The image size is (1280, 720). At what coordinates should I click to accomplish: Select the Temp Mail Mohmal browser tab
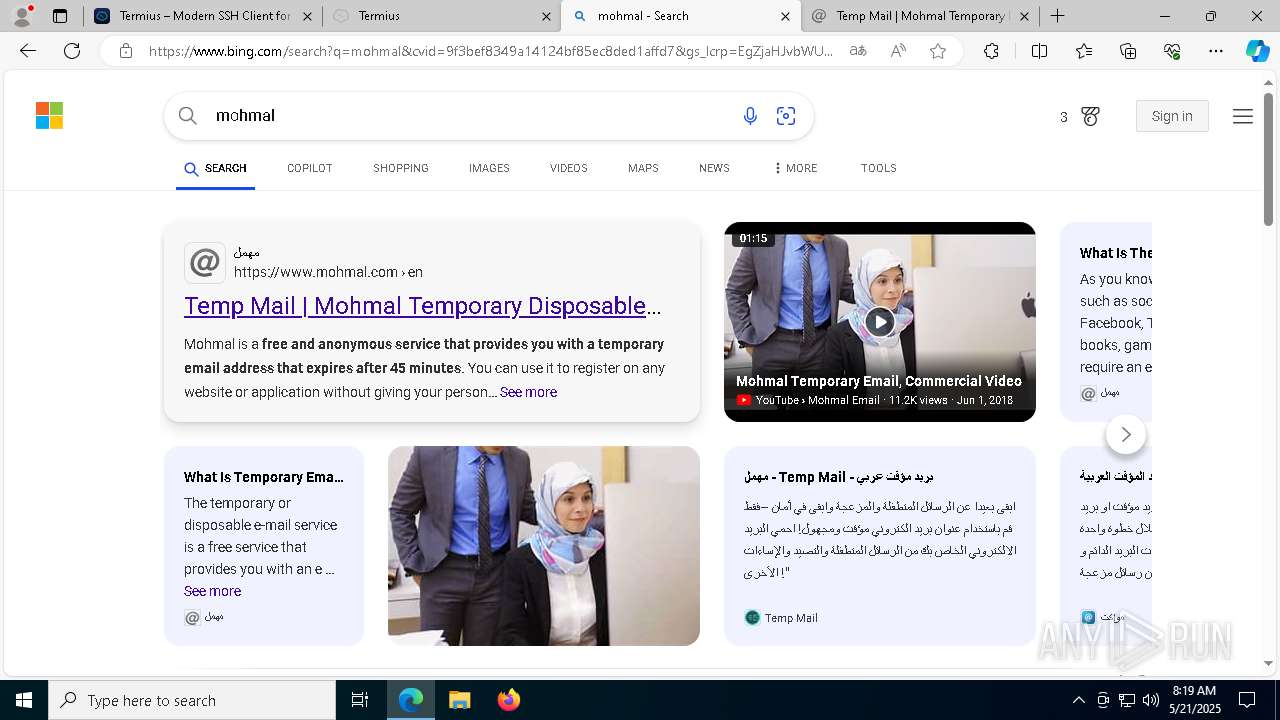tap(920, 16)
